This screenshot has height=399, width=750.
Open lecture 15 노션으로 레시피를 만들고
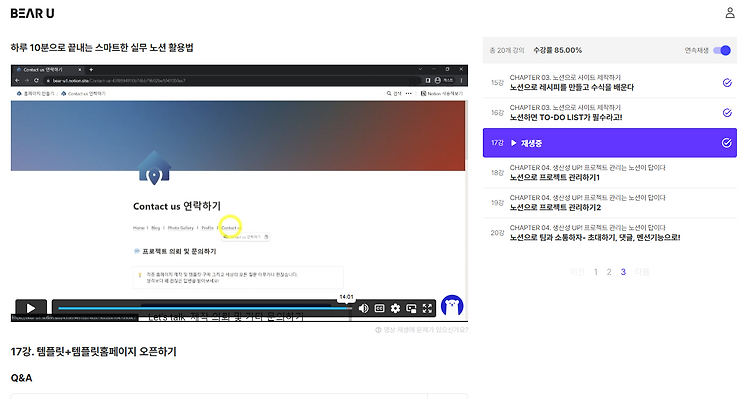[610, 83]
